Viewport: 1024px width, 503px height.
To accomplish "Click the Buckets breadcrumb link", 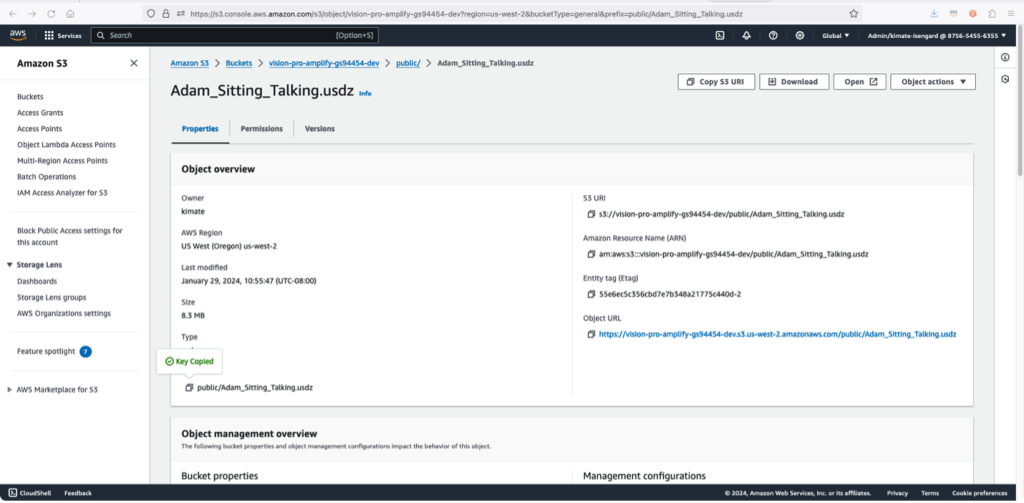I will (x=239, y=63).
